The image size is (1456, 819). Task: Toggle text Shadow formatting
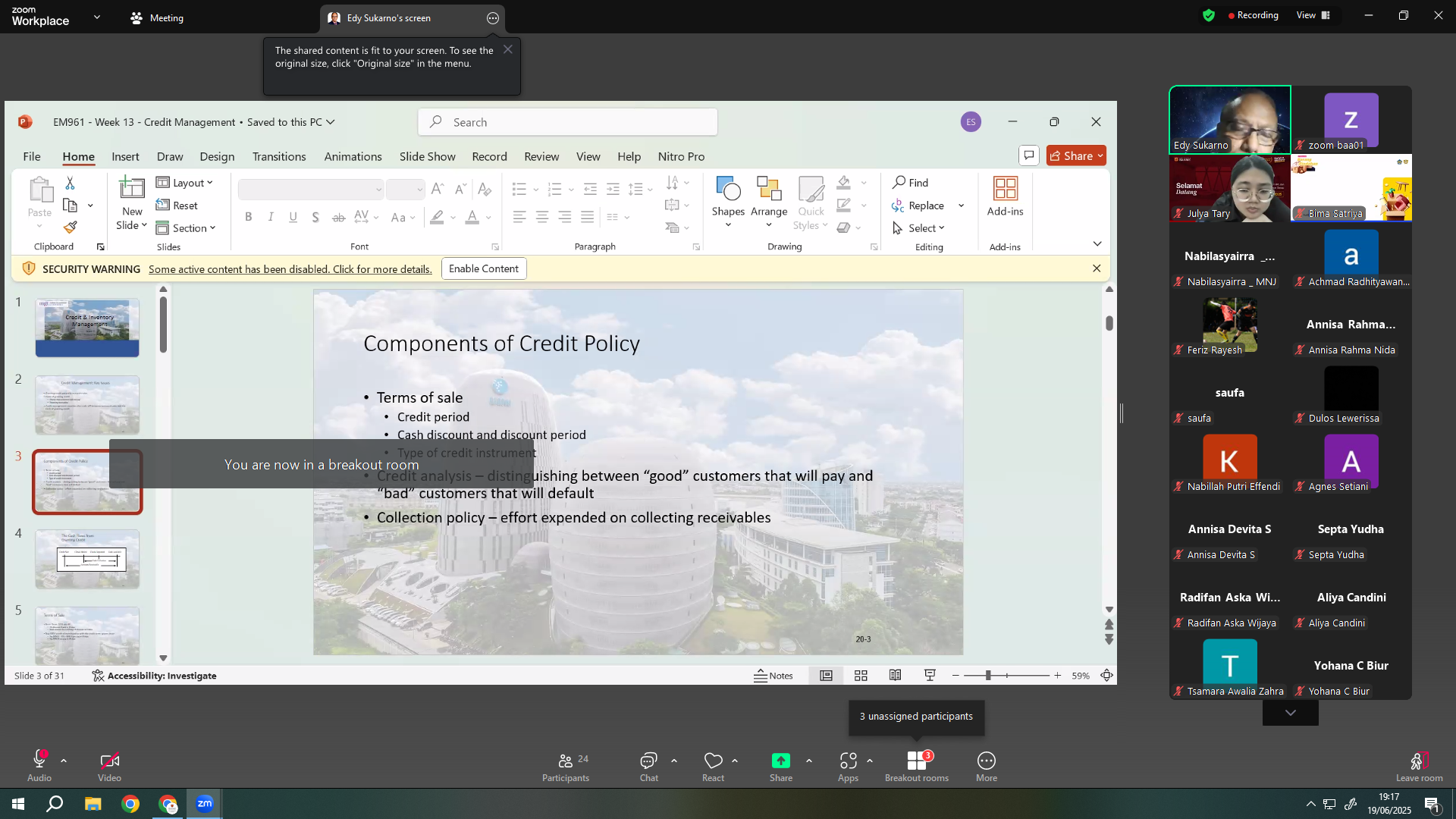(x=315, y=218)
